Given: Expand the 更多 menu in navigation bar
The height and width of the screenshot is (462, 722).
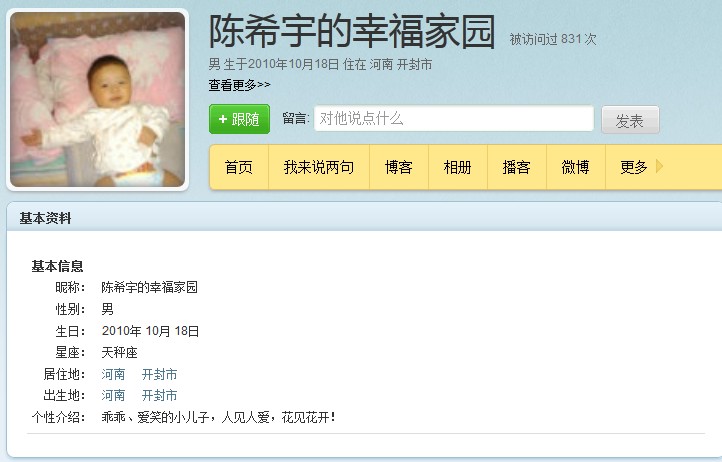Looking at the screenshot, I should (x=634, y=167).
